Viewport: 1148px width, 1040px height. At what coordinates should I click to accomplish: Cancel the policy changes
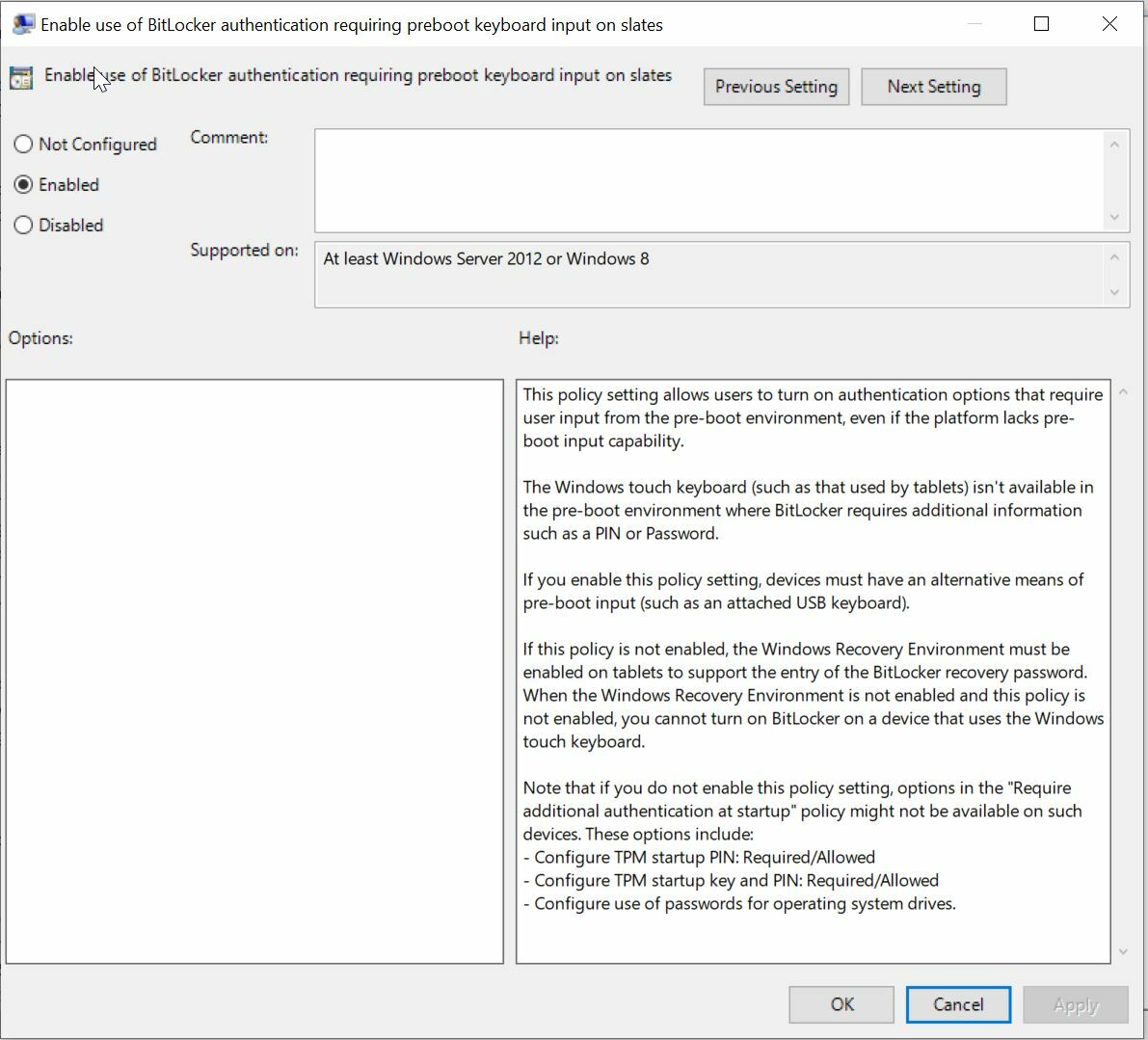[957, 1004]
